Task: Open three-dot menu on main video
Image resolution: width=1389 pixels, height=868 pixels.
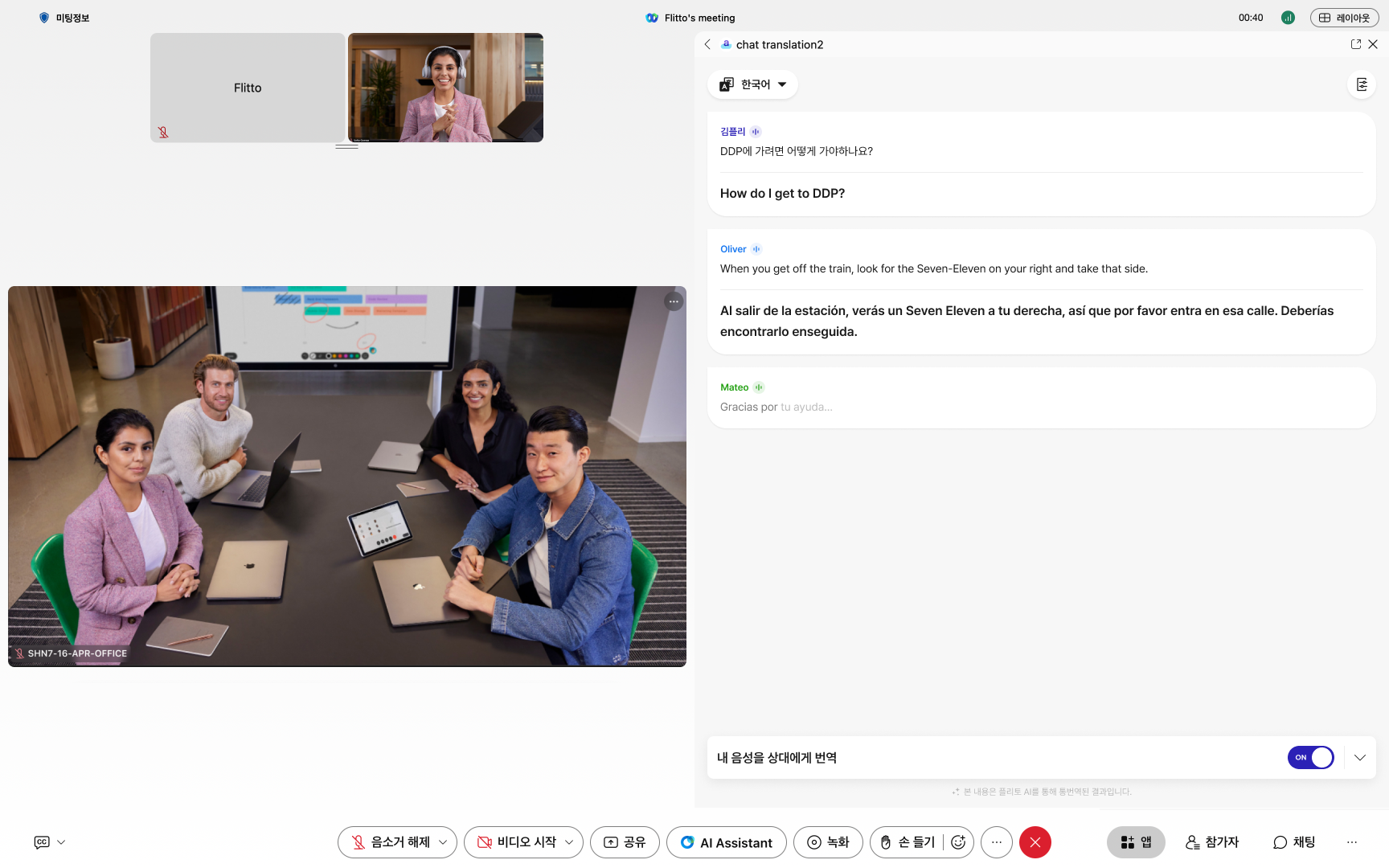Action: [x=674, y=301]
